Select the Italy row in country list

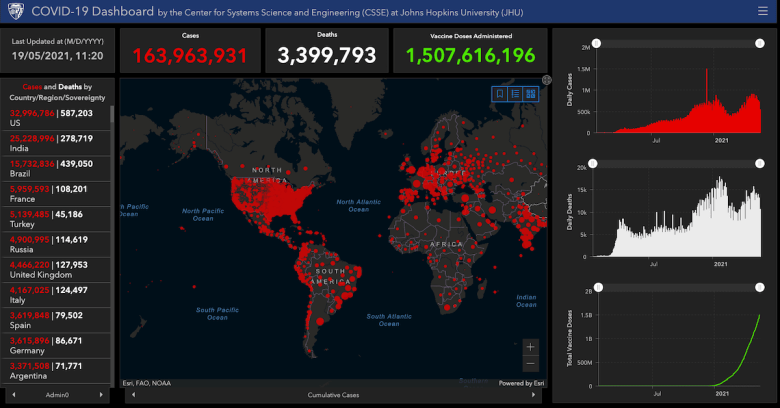pos(55,295)
